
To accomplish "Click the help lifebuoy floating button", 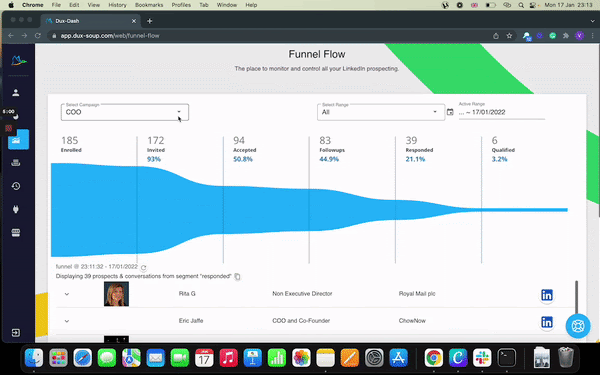I will pos(578,326).
